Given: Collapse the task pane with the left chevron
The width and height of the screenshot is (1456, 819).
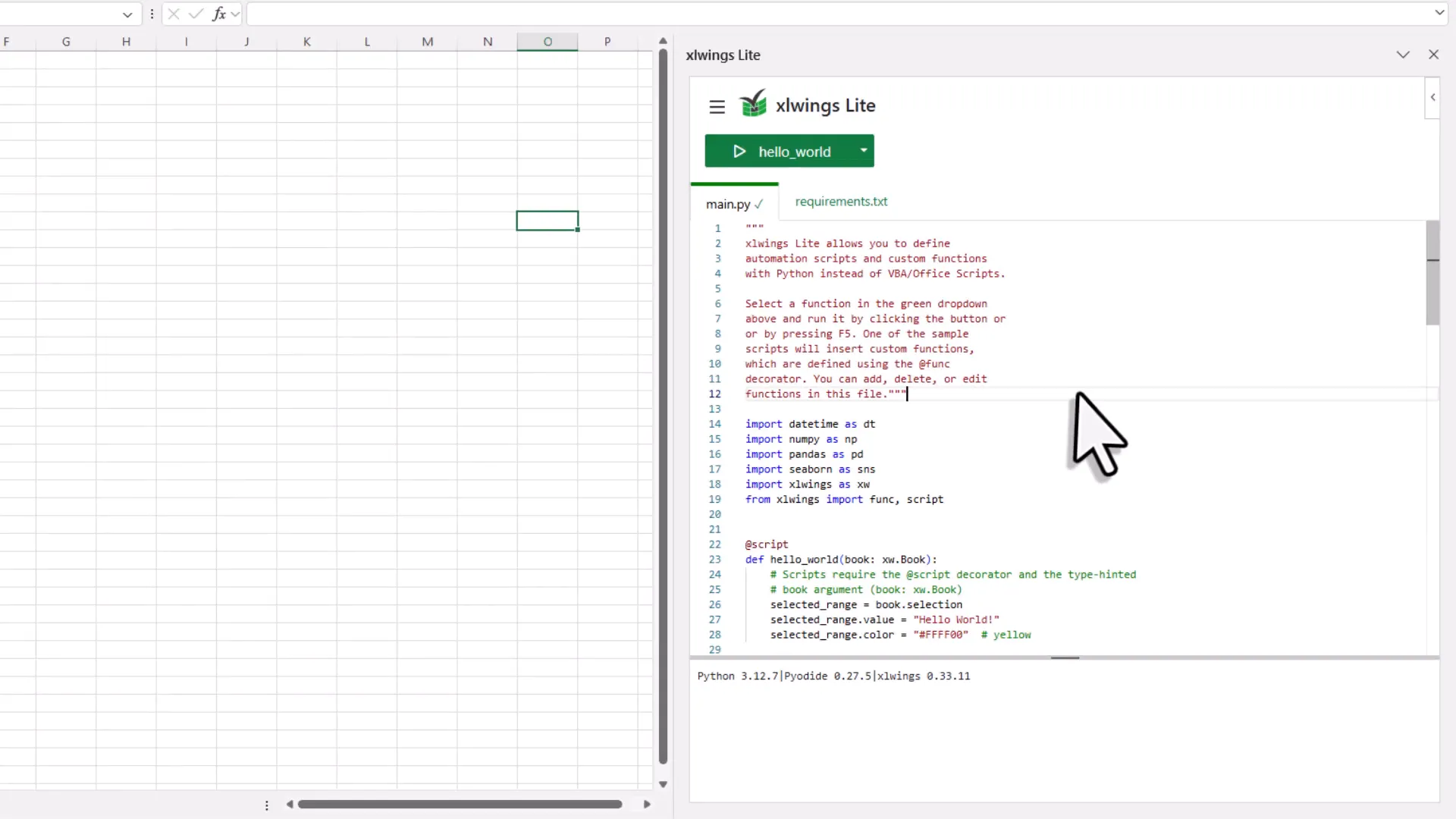Looking at the screenshot, I should point(1433,97).
